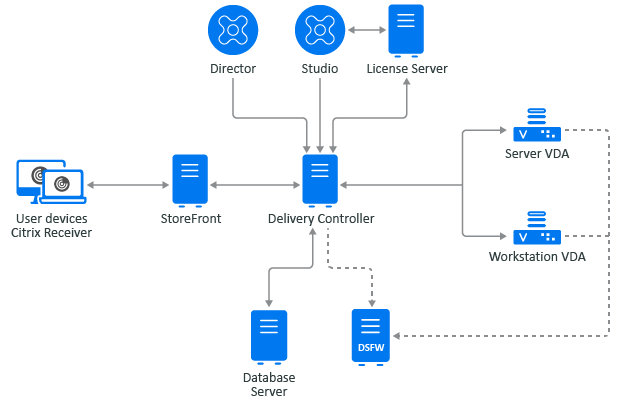Click the 'Database Server' label
620x400 pixels.
269,385
